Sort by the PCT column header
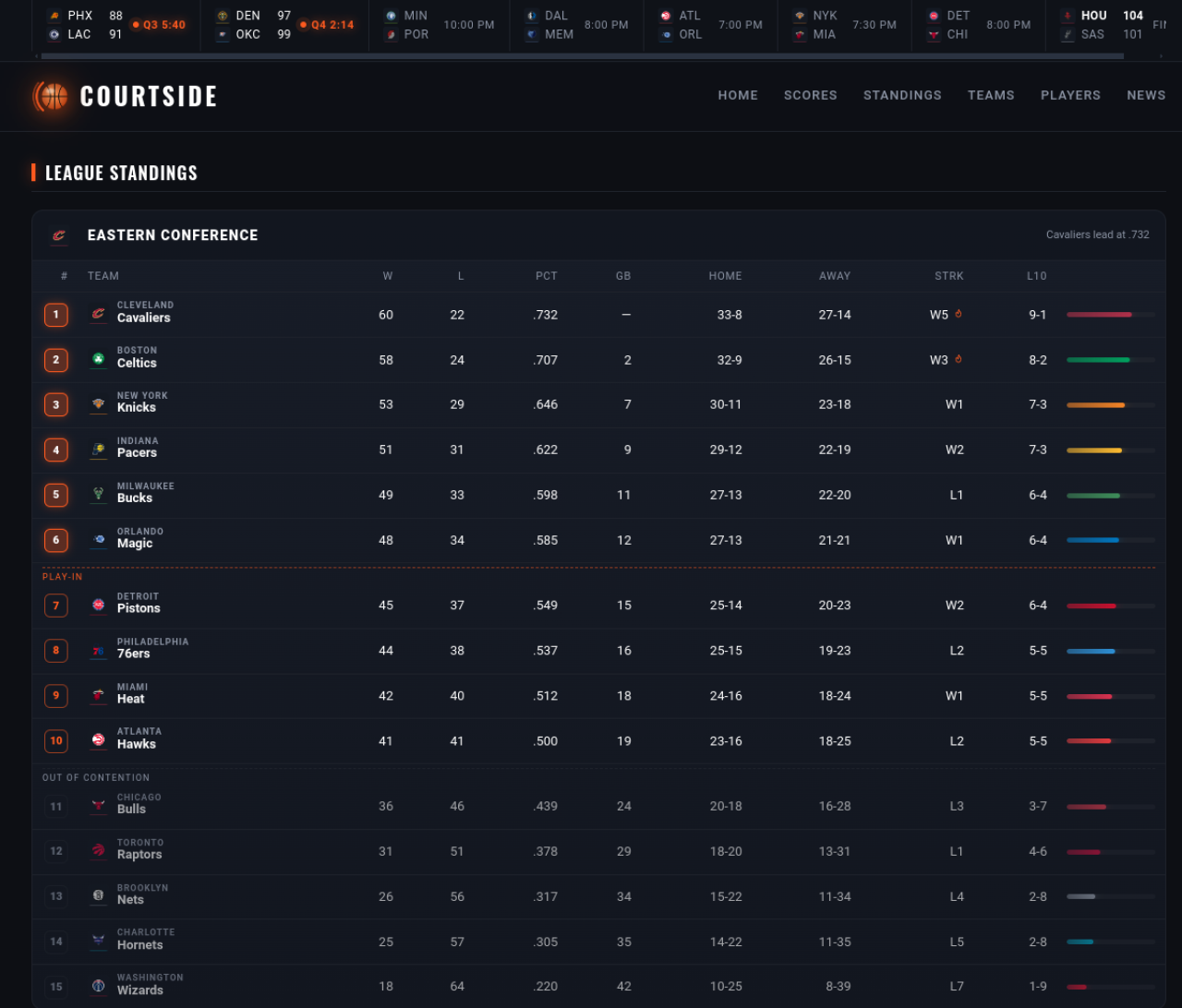The height and width of the screenshot is (1008, 1182). click(547, 276)
